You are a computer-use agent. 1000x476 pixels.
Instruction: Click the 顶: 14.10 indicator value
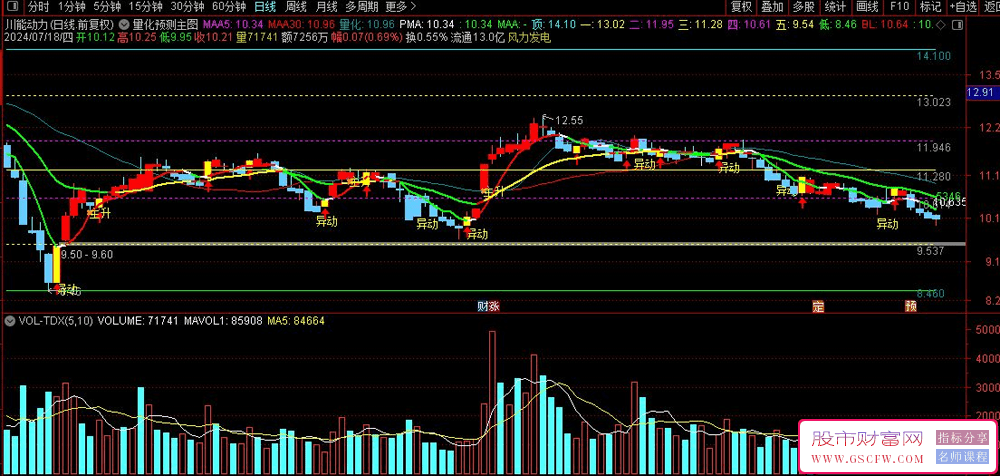[554, 25]
